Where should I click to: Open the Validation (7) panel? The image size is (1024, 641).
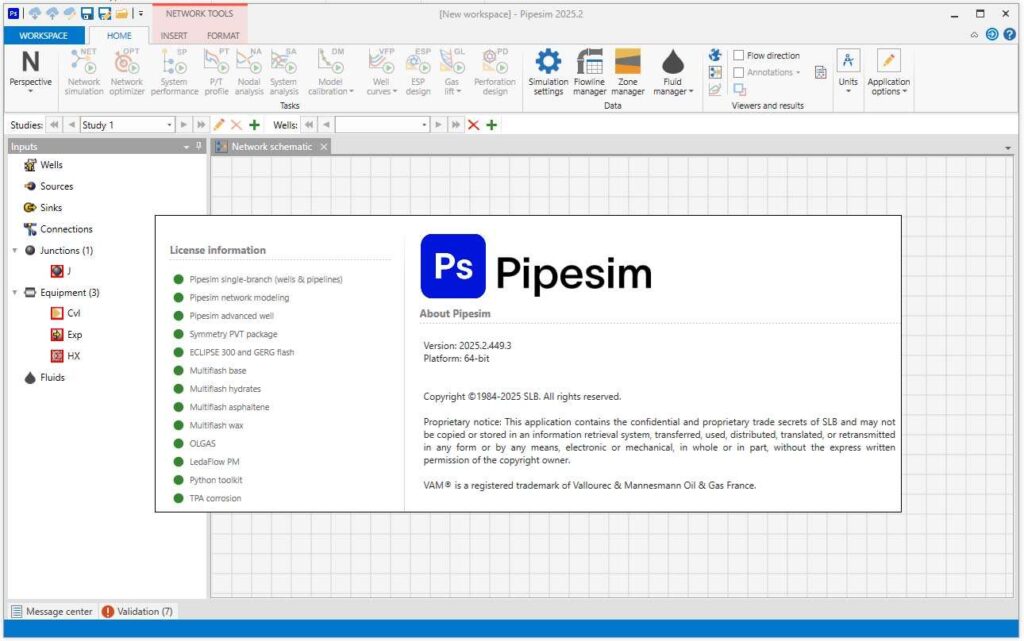pyautogui.click(x=138, y=612)
